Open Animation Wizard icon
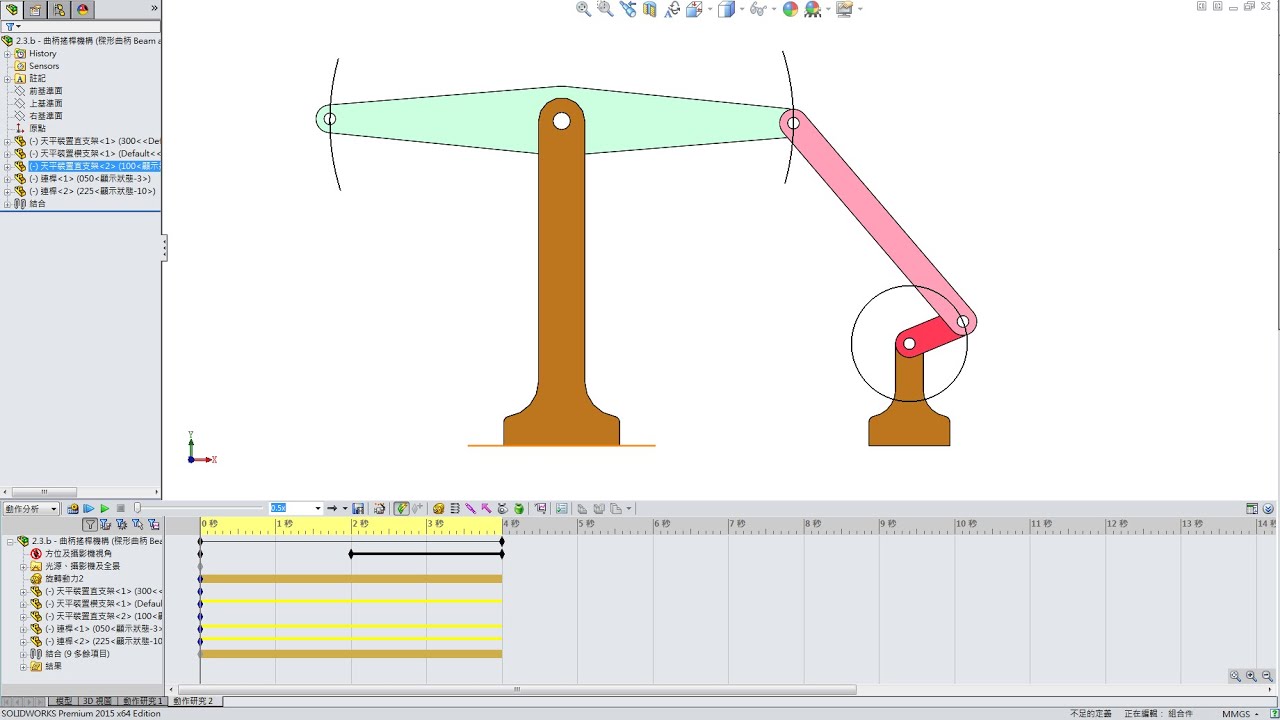This screenshot has height=720, width=1280. [379, 509]
